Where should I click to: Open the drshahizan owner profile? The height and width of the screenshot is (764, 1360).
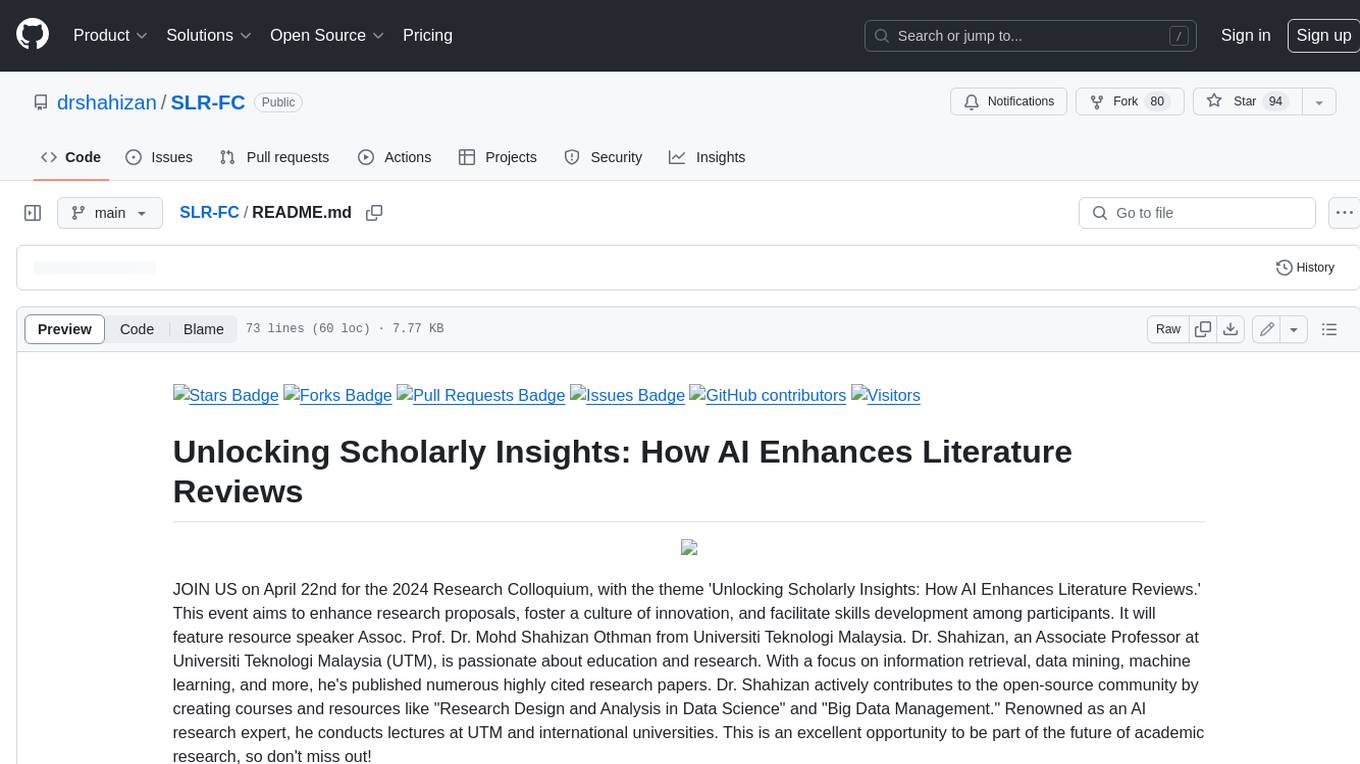tap(106, 102)
